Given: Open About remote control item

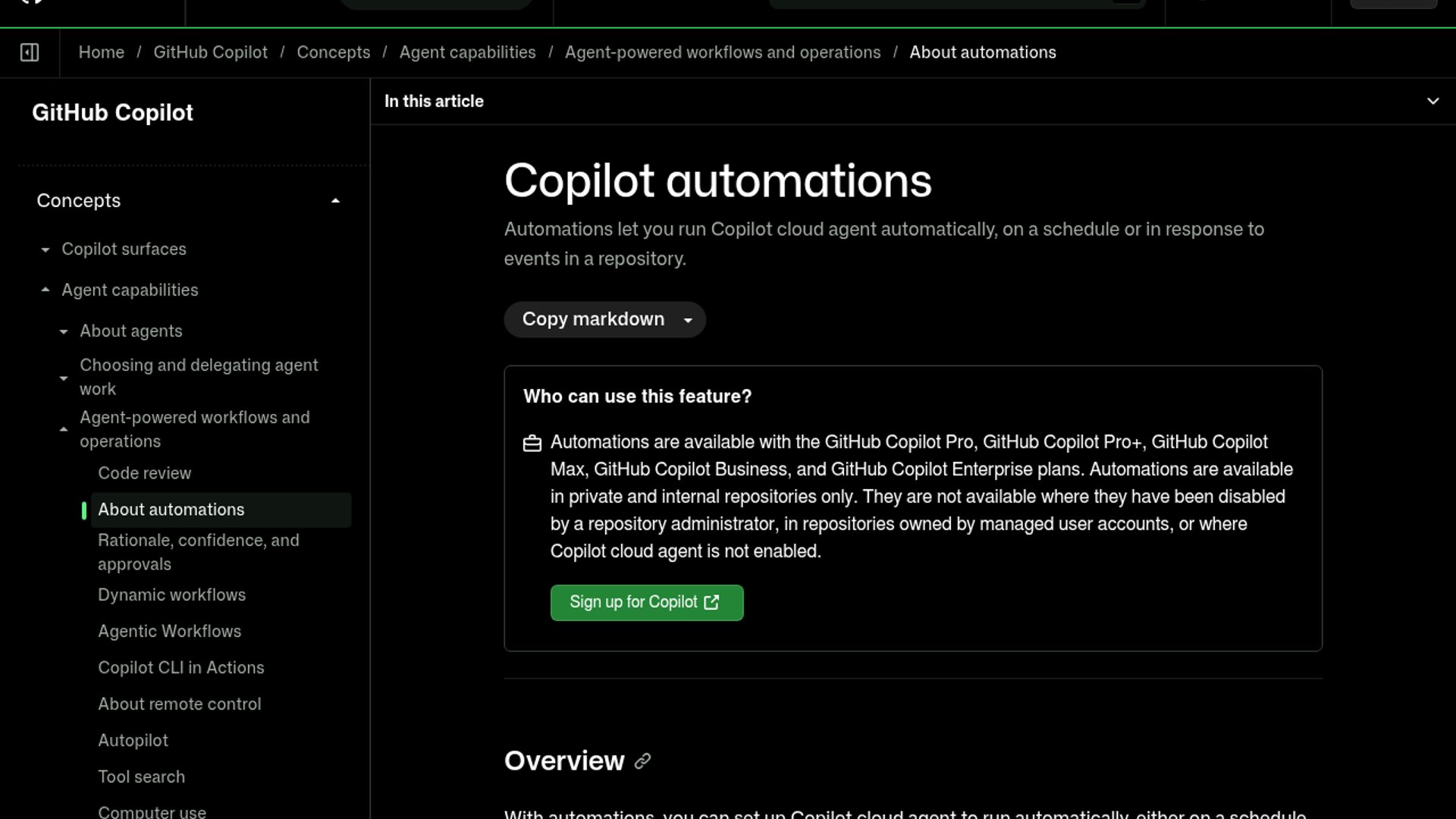Looking at the screenshot, I should [180, 704].
